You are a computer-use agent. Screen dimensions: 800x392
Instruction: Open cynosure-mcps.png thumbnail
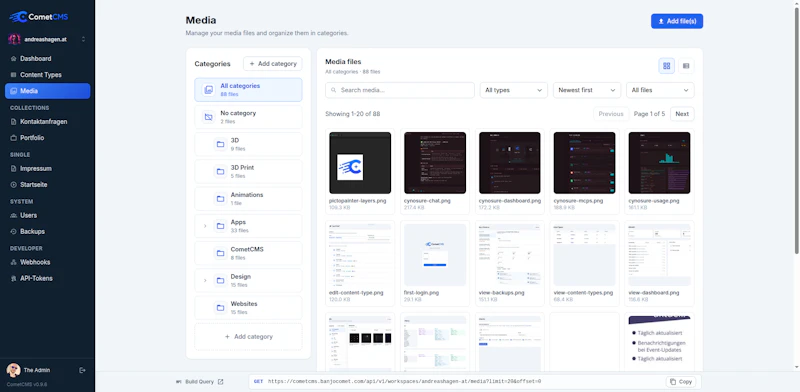click(584, 163)
